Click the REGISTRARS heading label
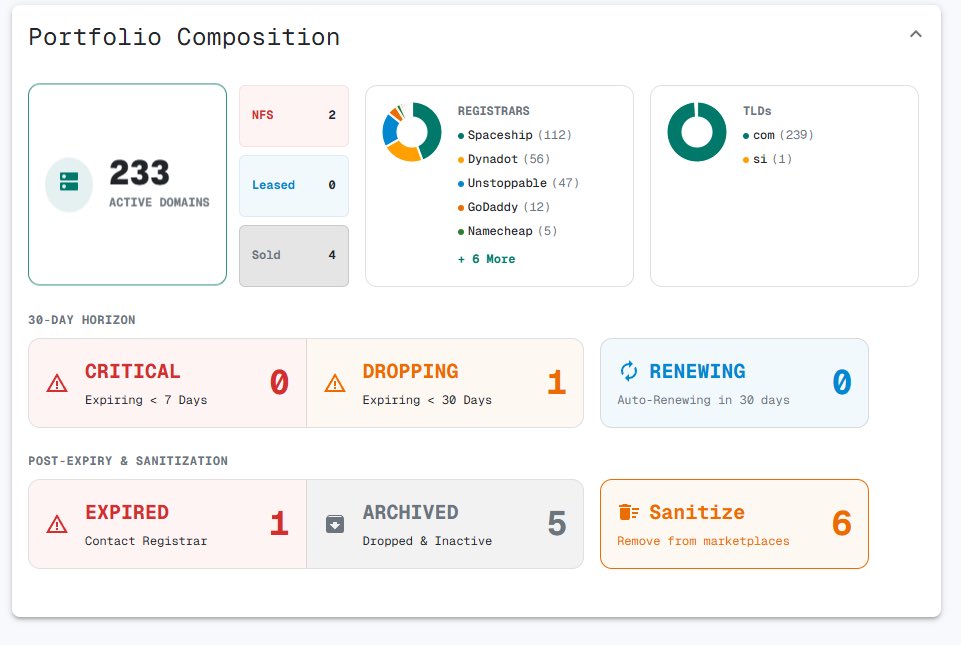The width and height of the screenshot is (961, 645). pyautogui.click(x=493, y=111)
